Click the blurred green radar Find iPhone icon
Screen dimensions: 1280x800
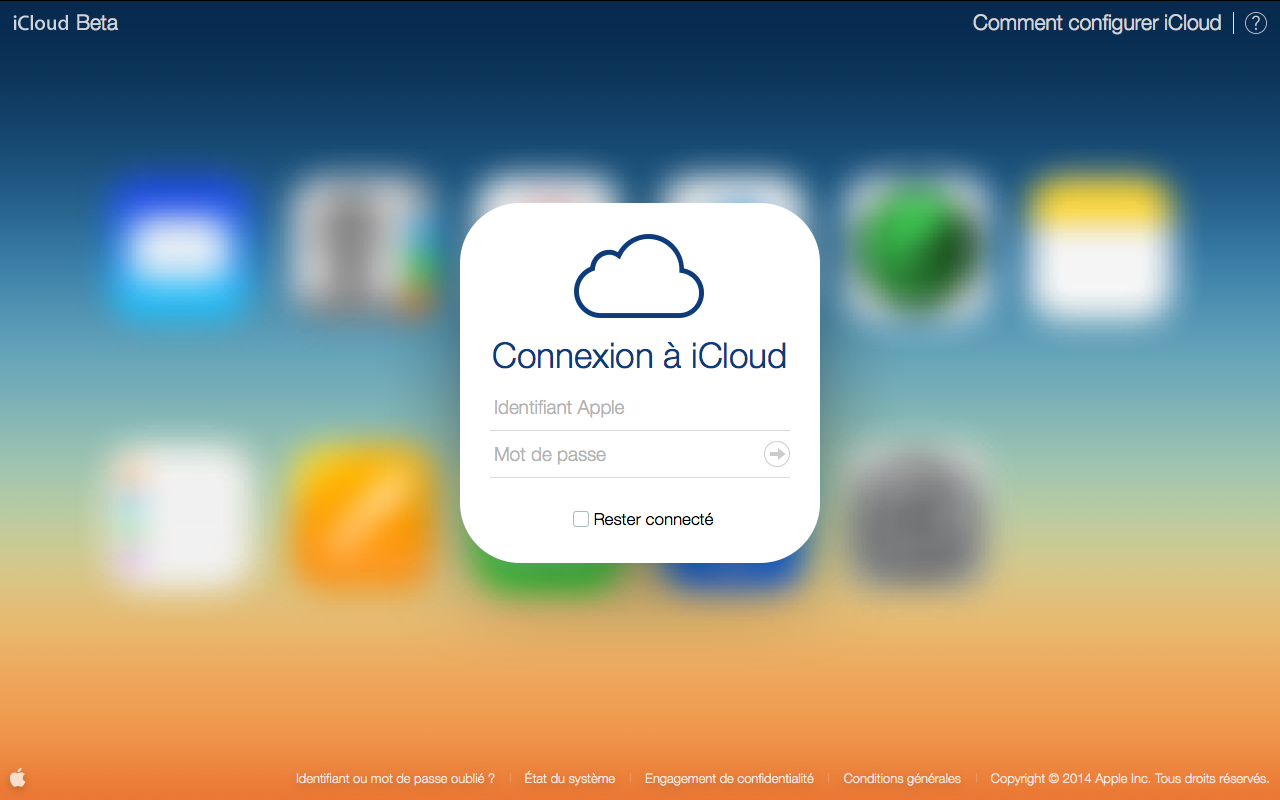point(918,245)
